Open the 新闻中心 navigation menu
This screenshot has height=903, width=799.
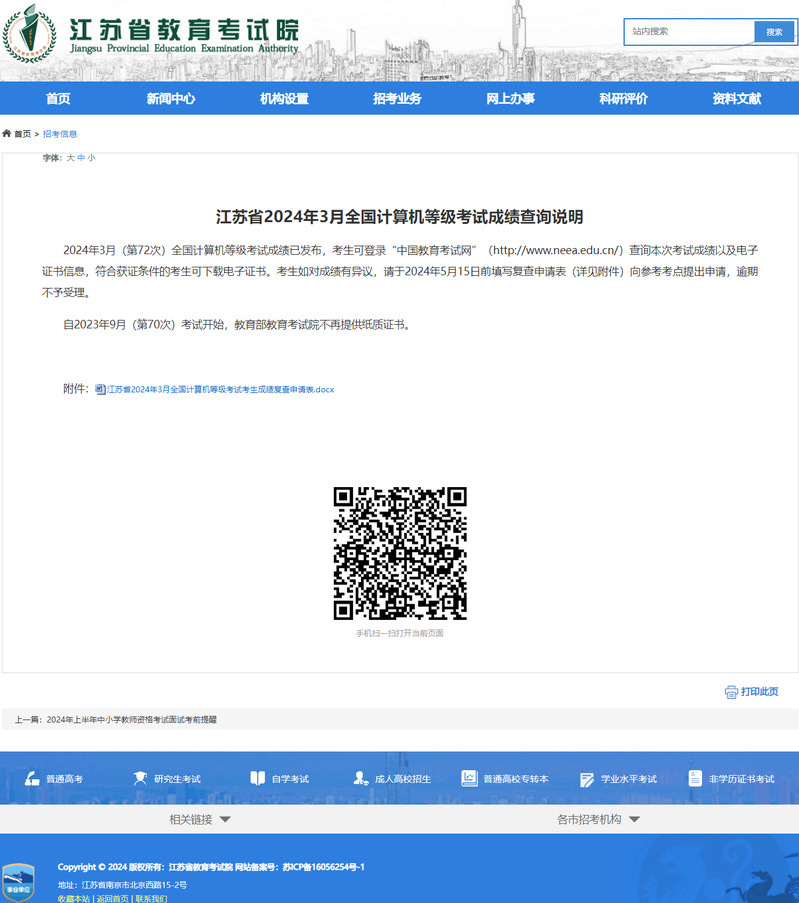[171, 98]
